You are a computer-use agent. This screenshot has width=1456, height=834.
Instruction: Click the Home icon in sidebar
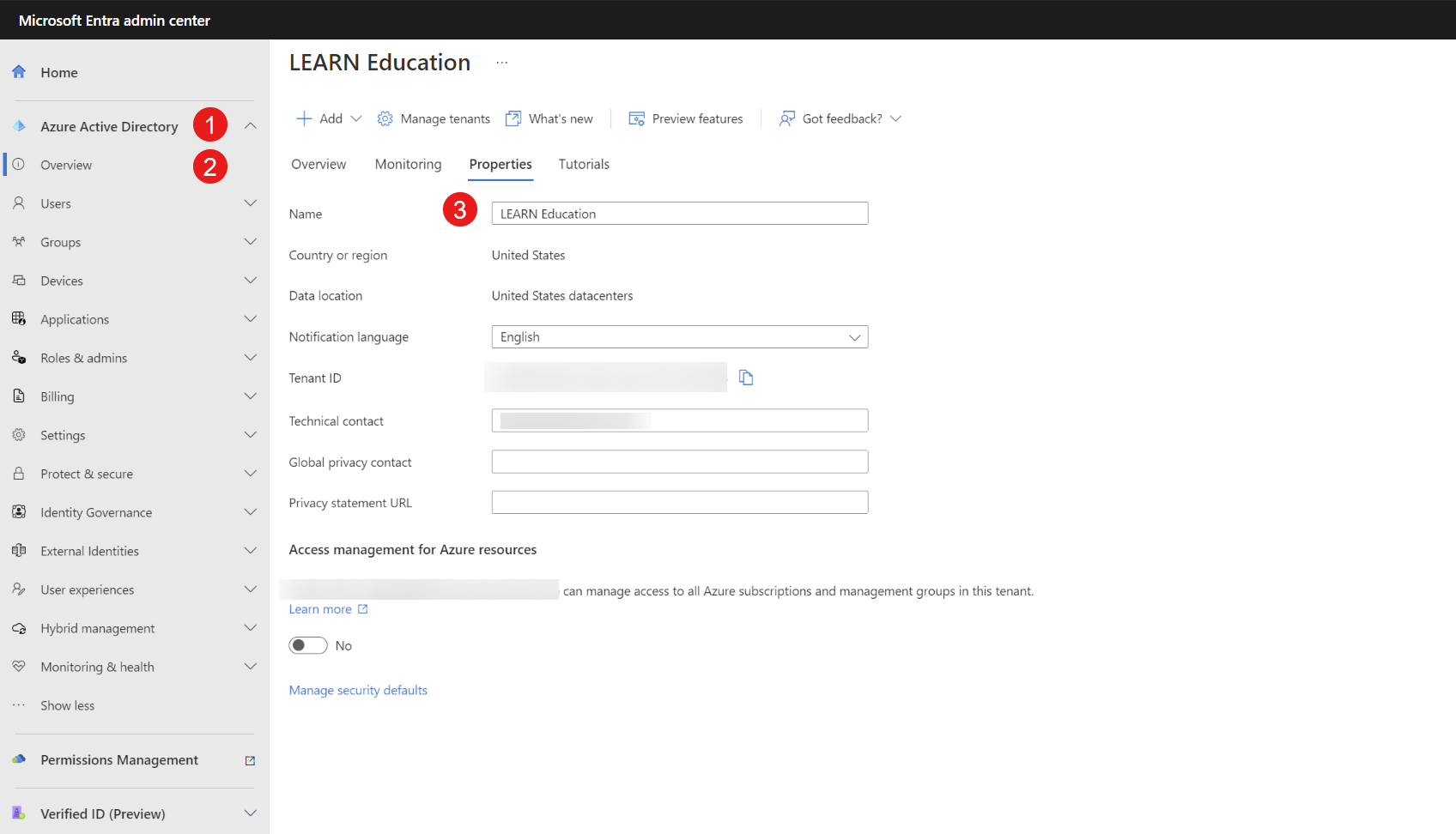19,72
